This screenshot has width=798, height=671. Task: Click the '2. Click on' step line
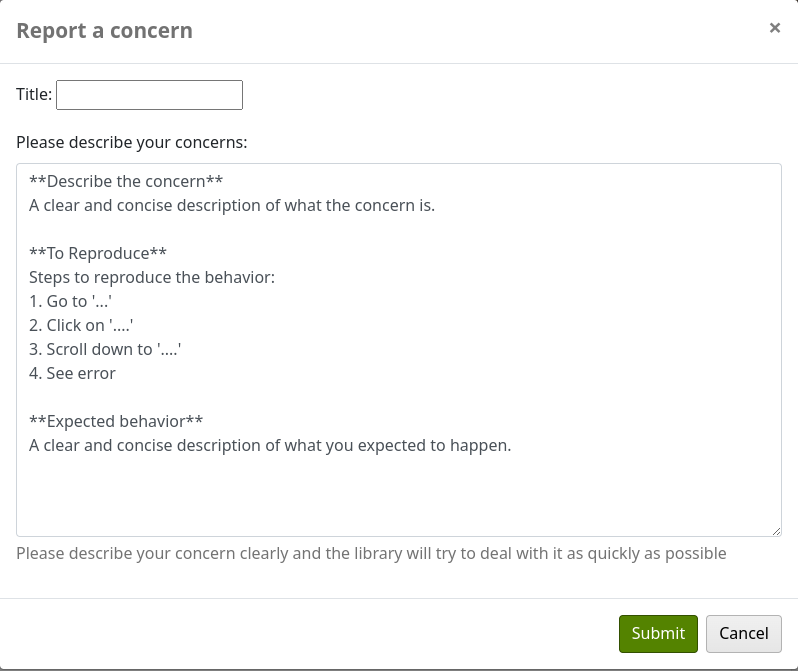[x=81, y=325]
